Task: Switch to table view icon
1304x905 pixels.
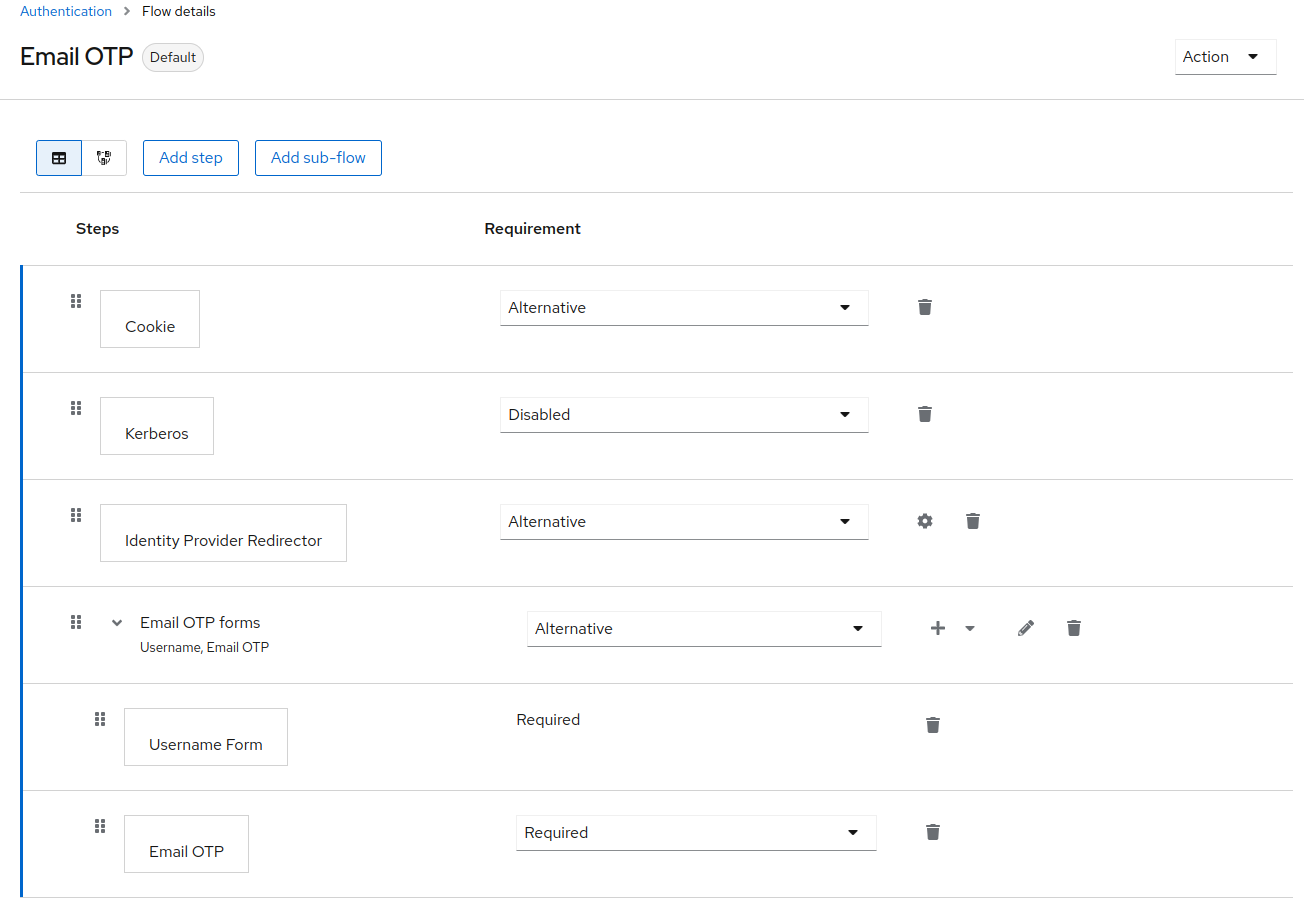Action: pos(59,158)
